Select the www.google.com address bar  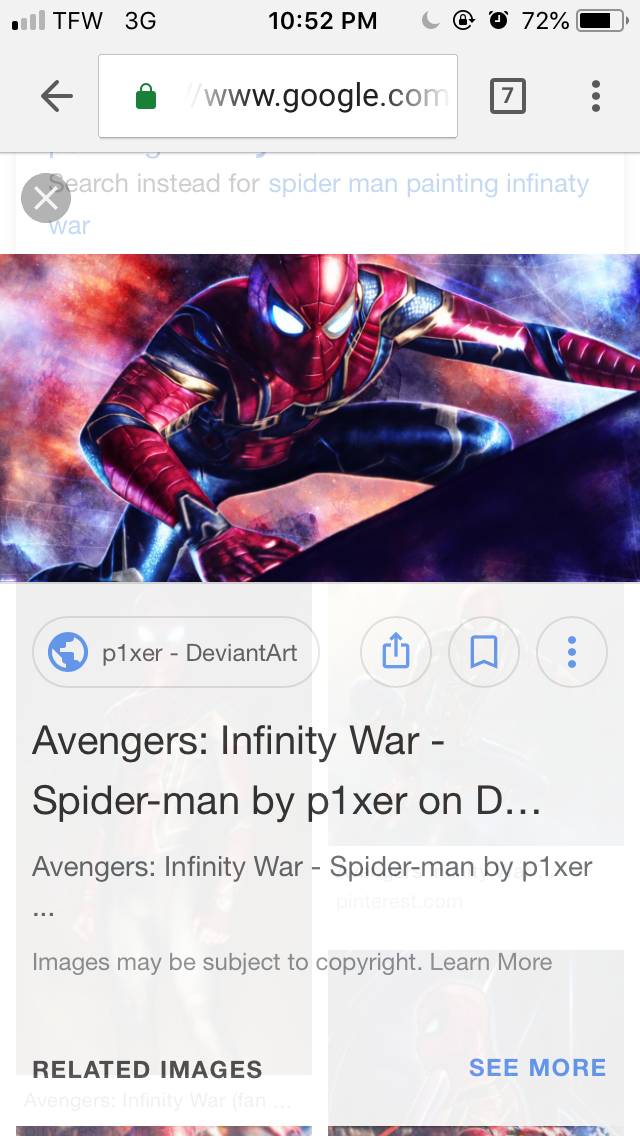(x=278, y=96)
